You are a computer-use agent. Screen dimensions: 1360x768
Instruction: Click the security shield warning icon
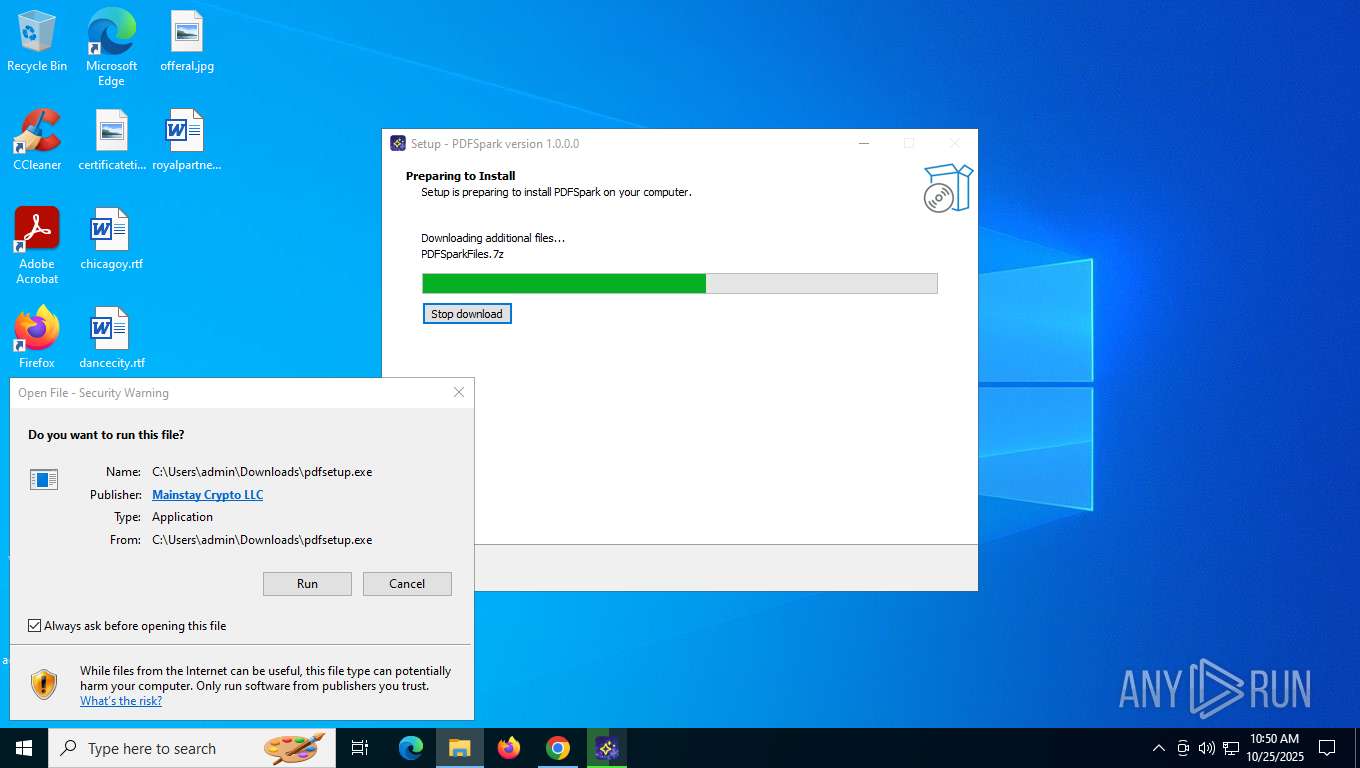[44, 684]
